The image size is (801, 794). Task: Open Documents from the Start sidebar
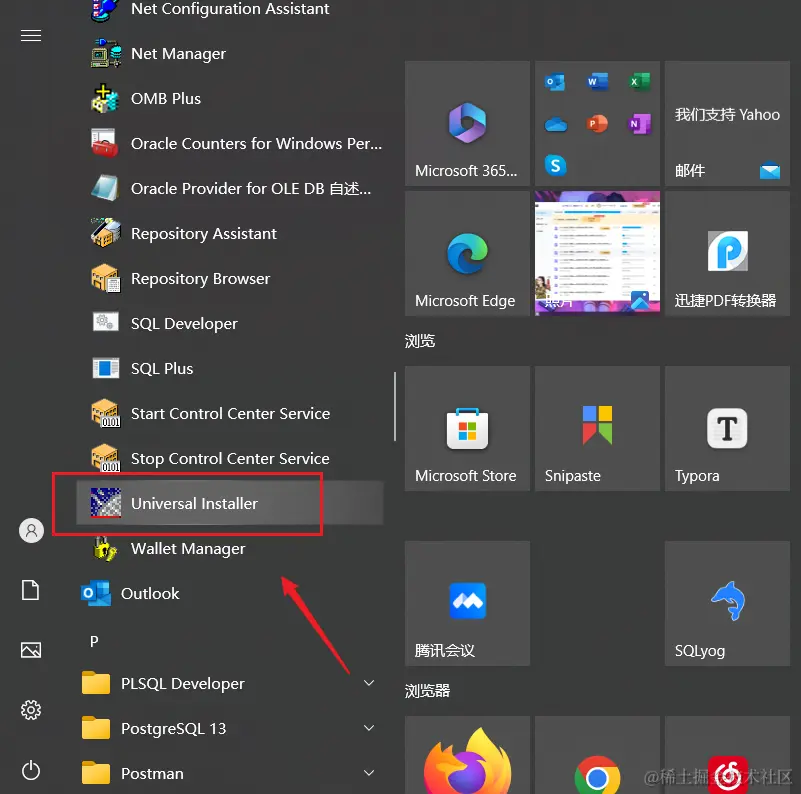coord(31,590)
